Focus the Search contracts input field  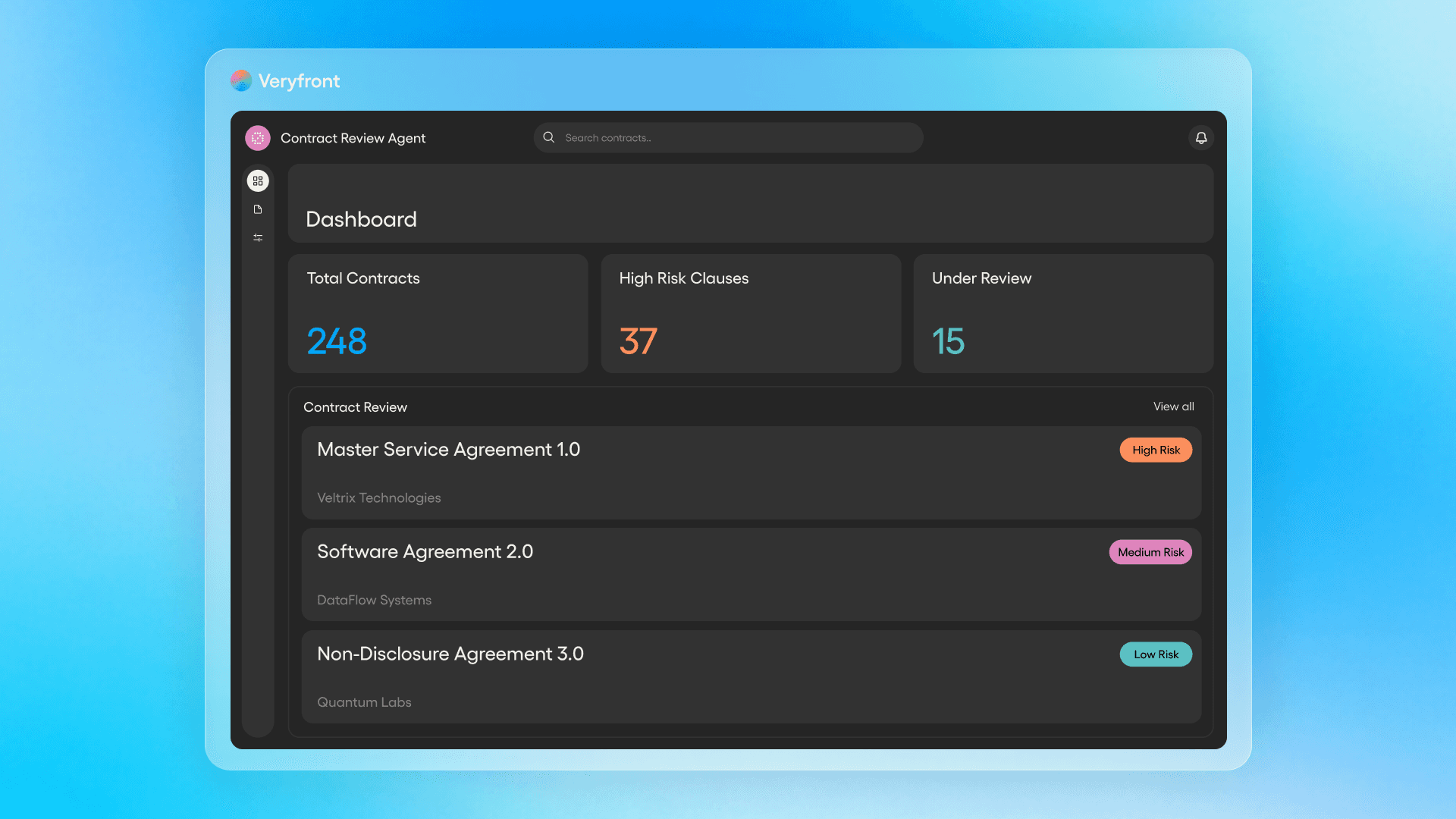pyautogui.click(x=728, y=138)
